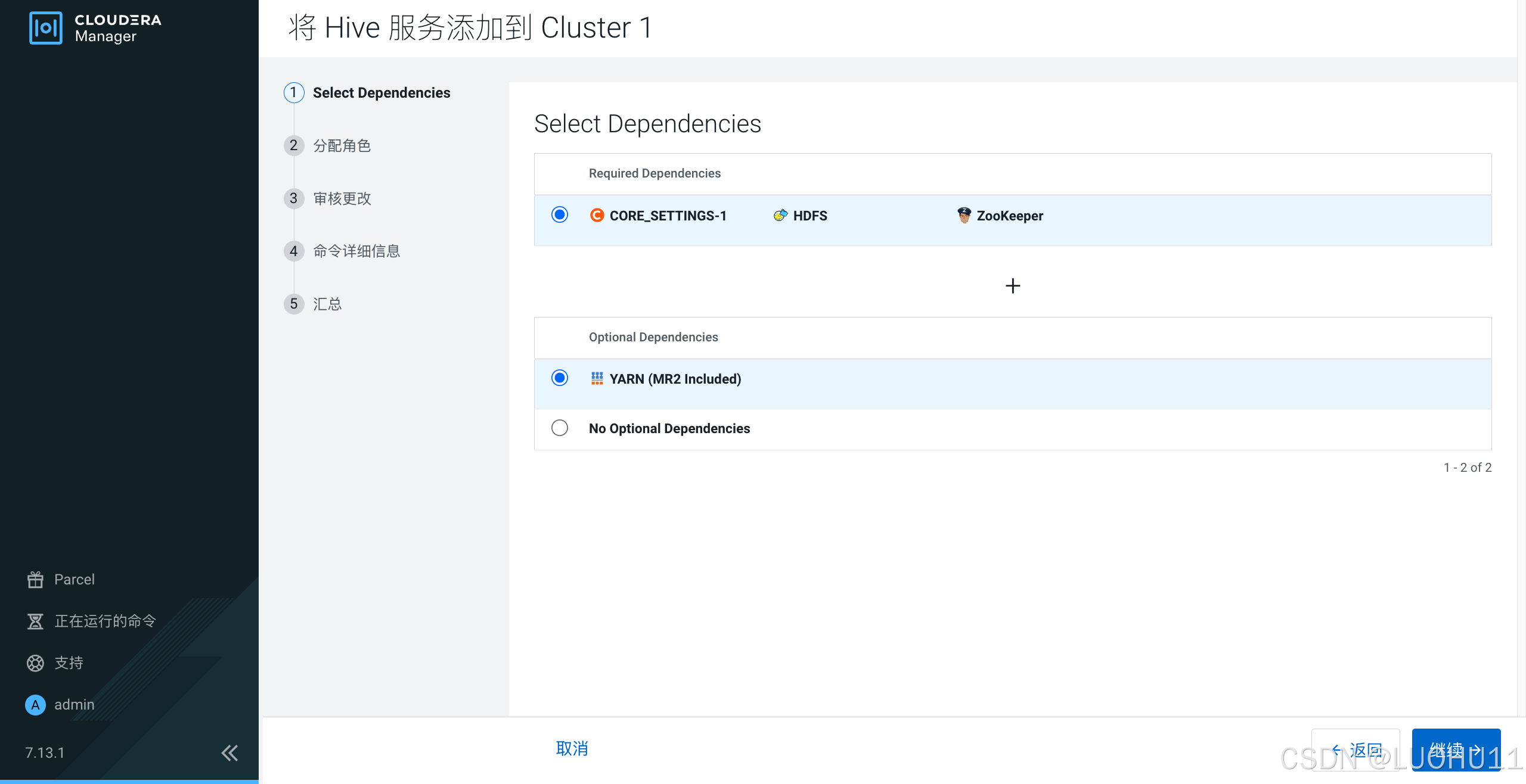Select the YARN (MR2 Included) radio button

559,378
